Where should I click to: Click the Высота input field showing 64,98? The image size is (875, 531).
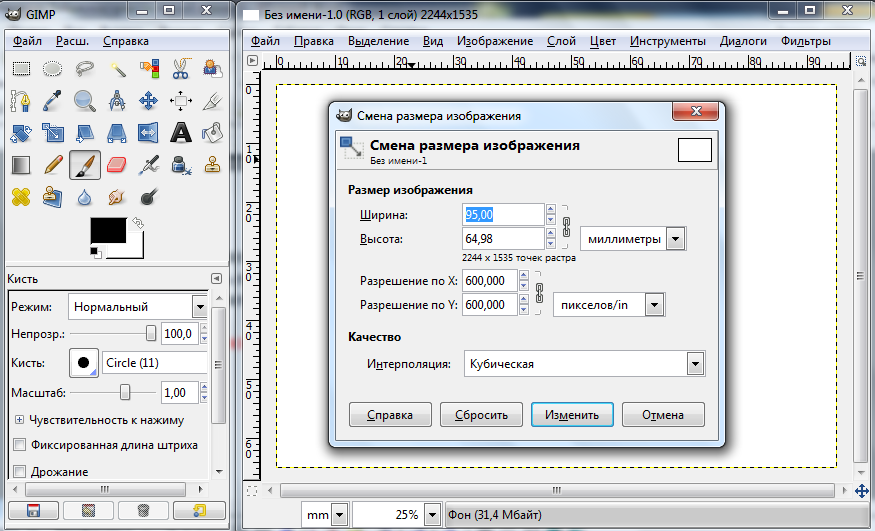(x=503, y=239)
